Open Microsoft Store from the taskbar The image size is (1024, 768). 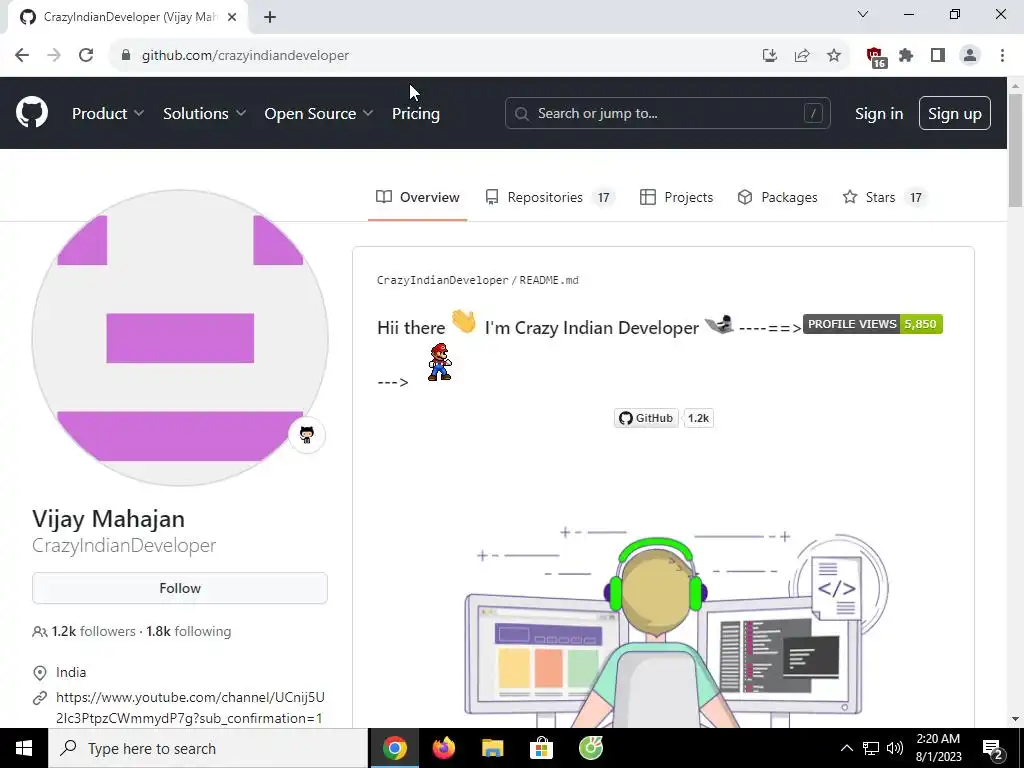[x=541, y=748]
